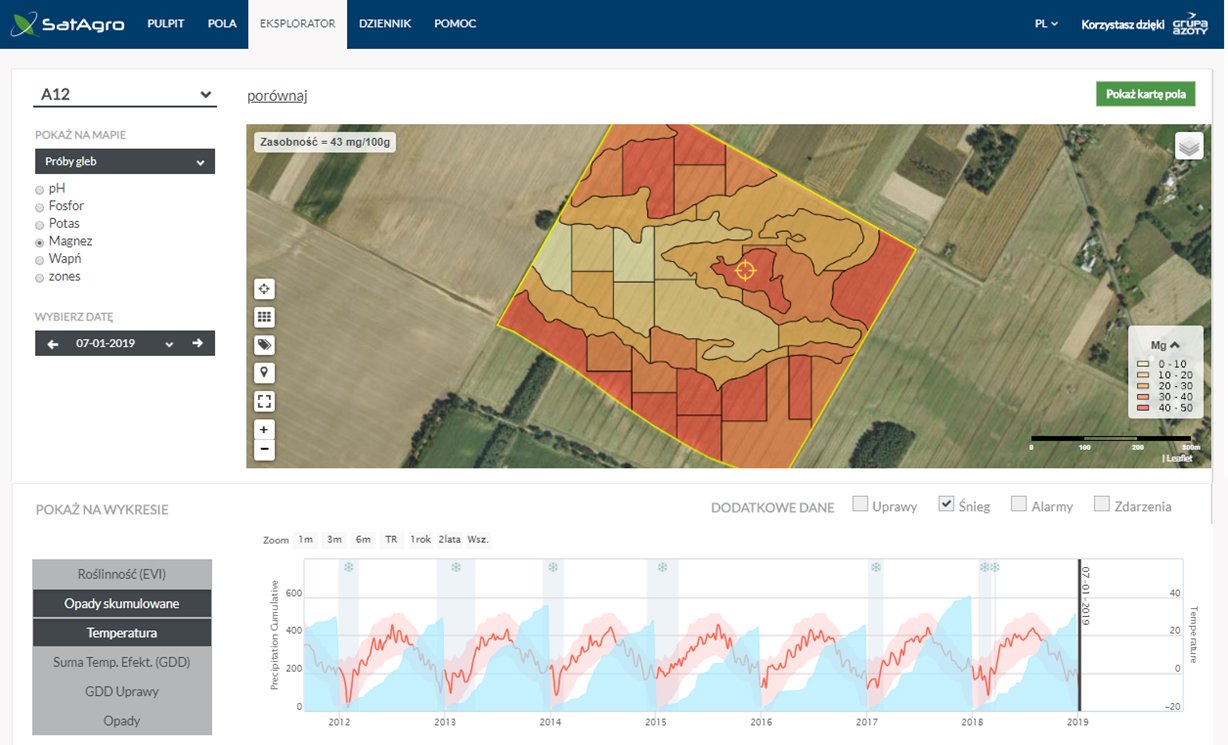Uncheck the Śnieg checkbox
Screen dimensions: 1228x745
pos(946,505)
